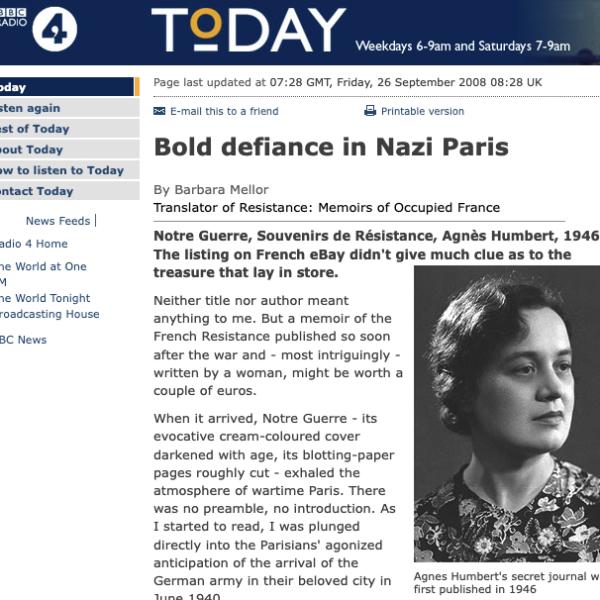Click the Bold defiance in Nazi Paris headline
The height and width of the screenshot is (600, 600).
[331, 147]
